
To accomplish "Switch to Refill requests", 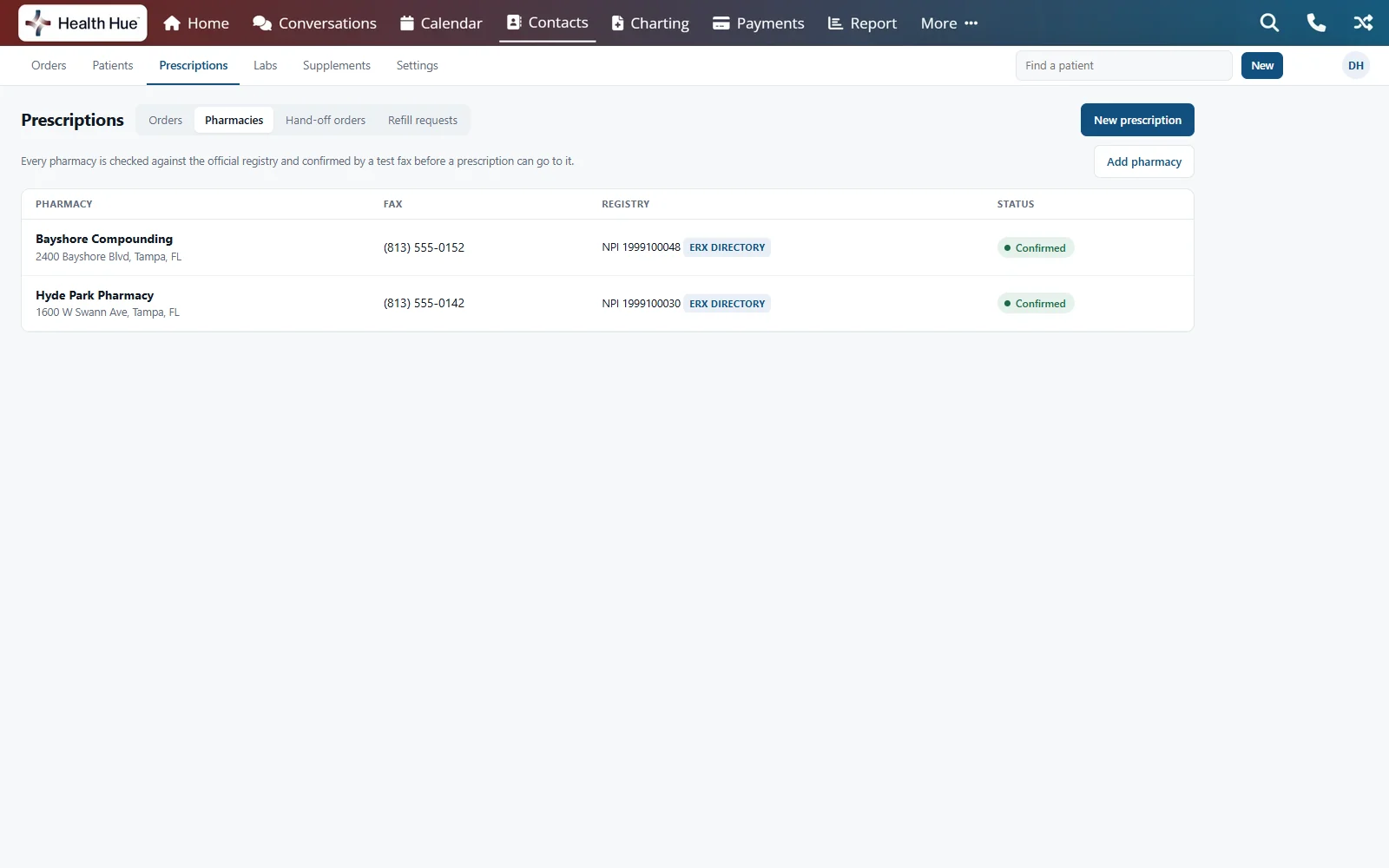I will pos(423,121).
